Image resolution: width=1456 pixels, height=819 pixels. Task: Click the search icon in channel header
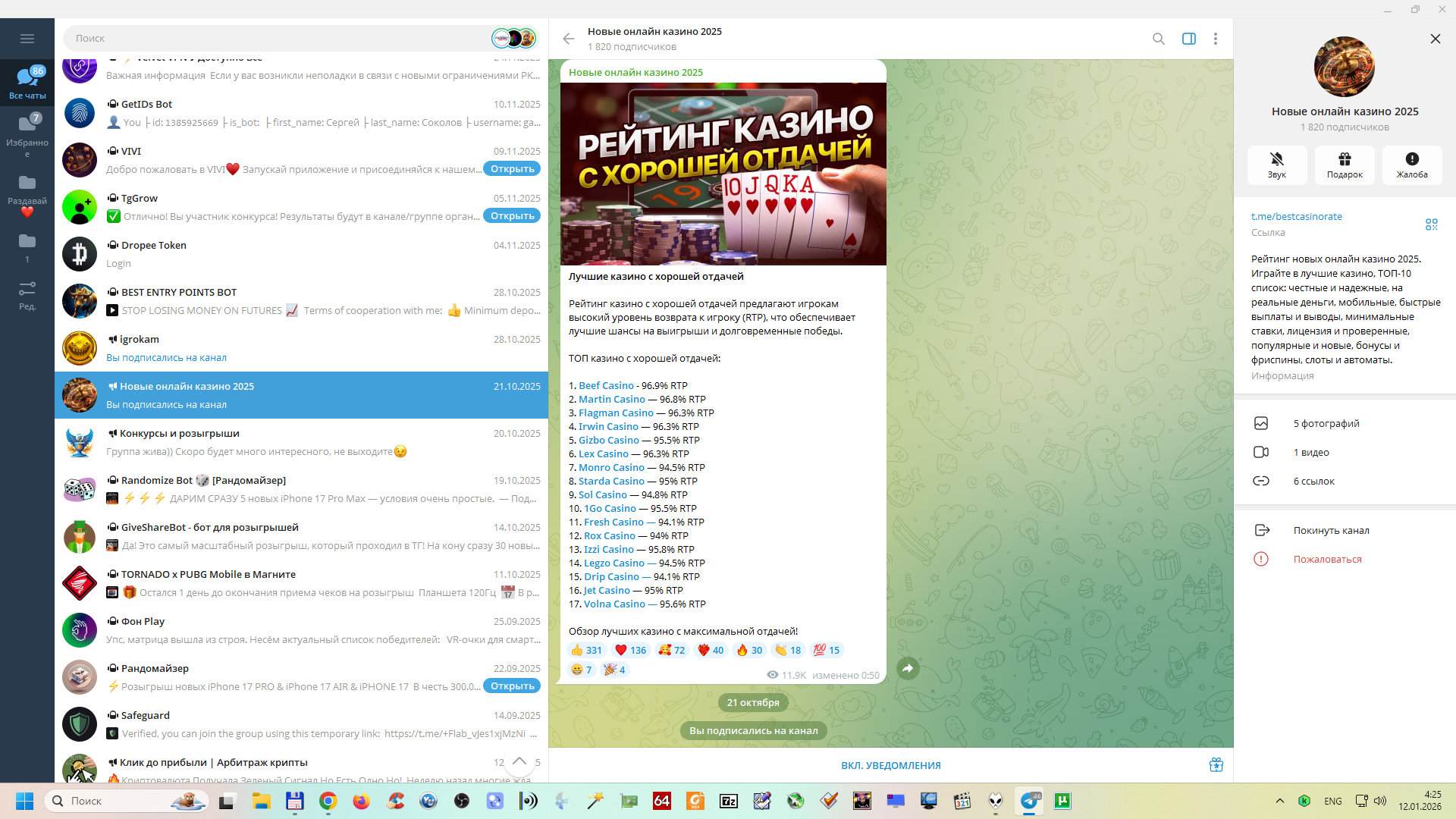(x=1158, y=39)
